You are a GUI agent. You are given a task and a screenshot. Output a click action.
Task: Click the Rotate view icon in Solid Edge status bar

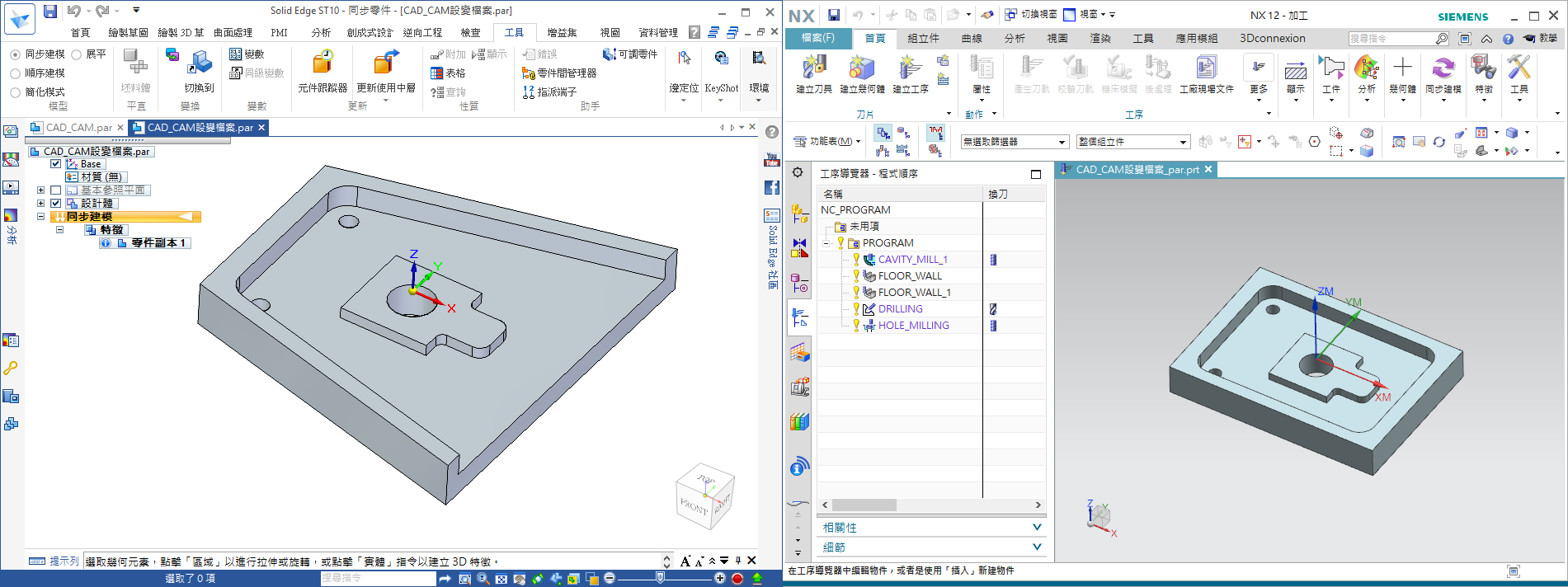point(538,579)
